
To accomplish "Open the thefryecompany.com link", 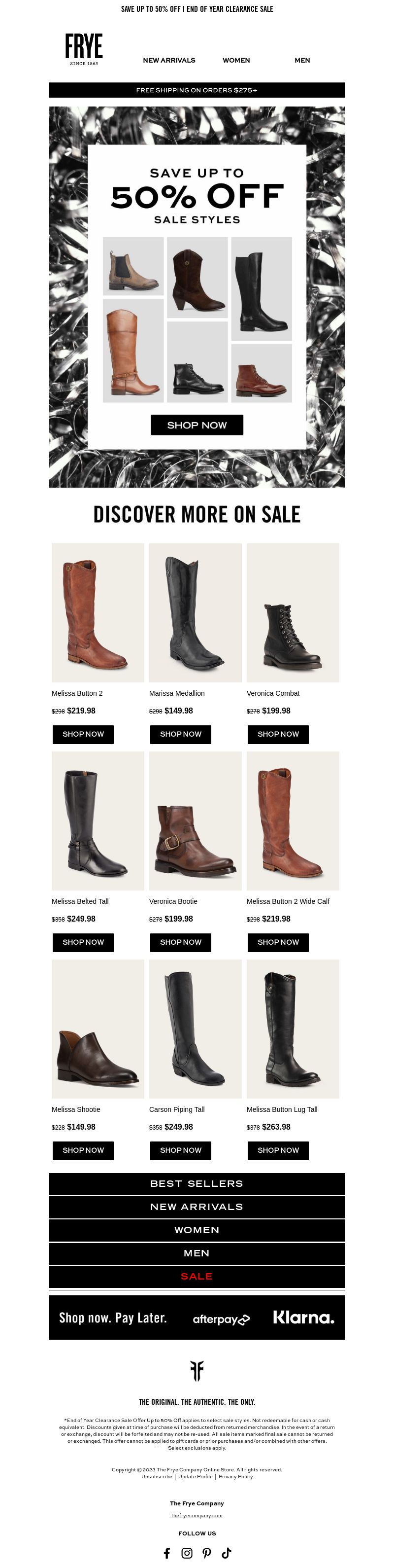I will coord(197,1515).
